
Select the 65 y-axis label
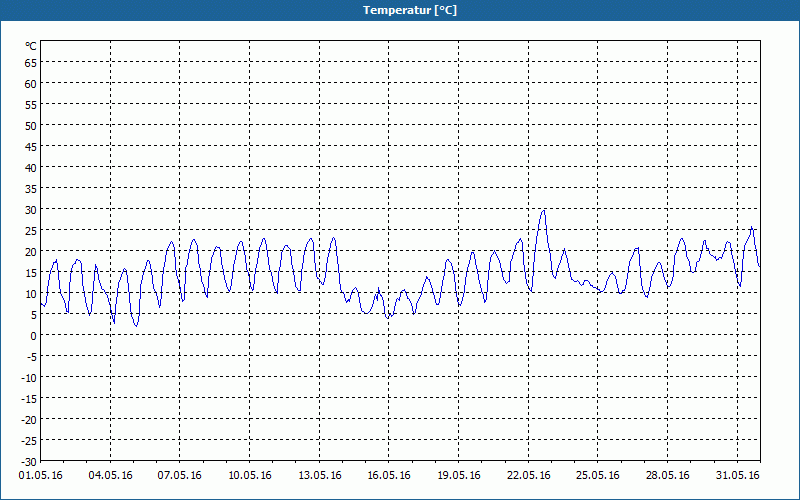click(x=31, y=63)
